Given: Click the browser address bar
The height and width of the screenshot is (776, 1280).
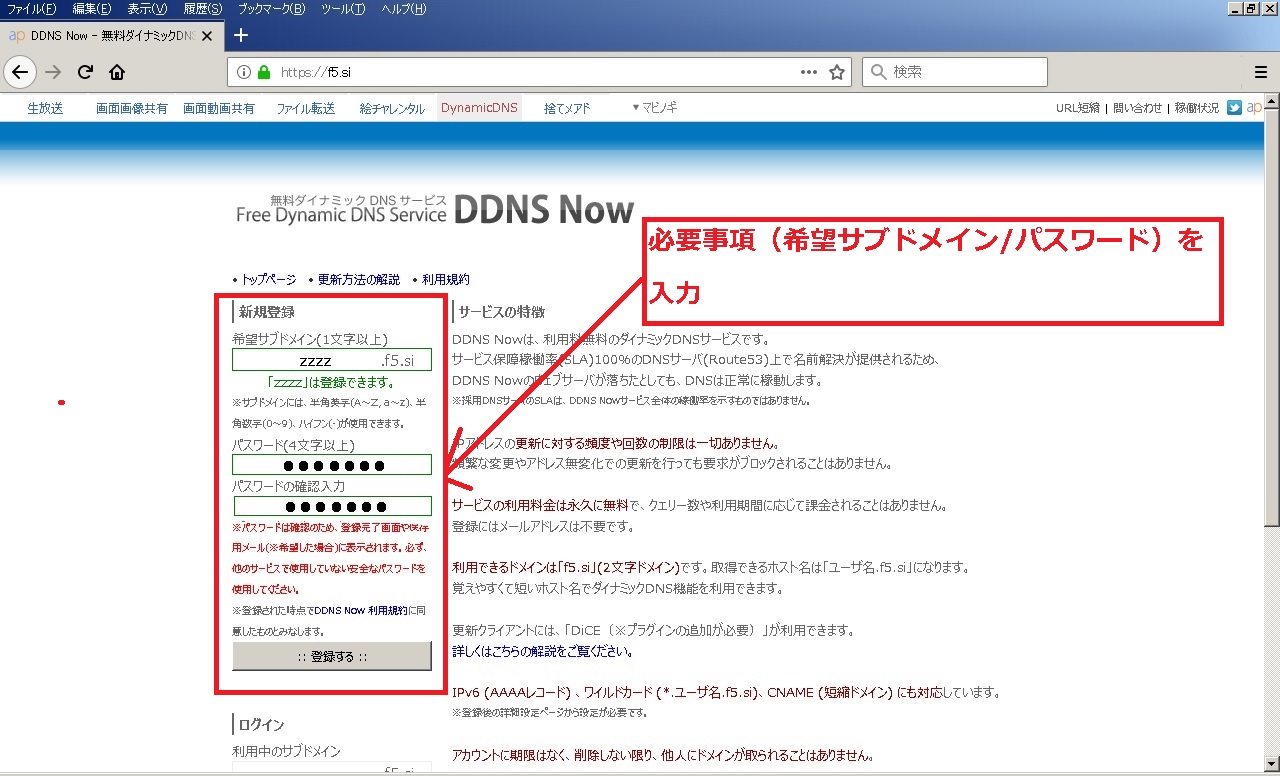Looking at the screenshot, I should point(540,72).
